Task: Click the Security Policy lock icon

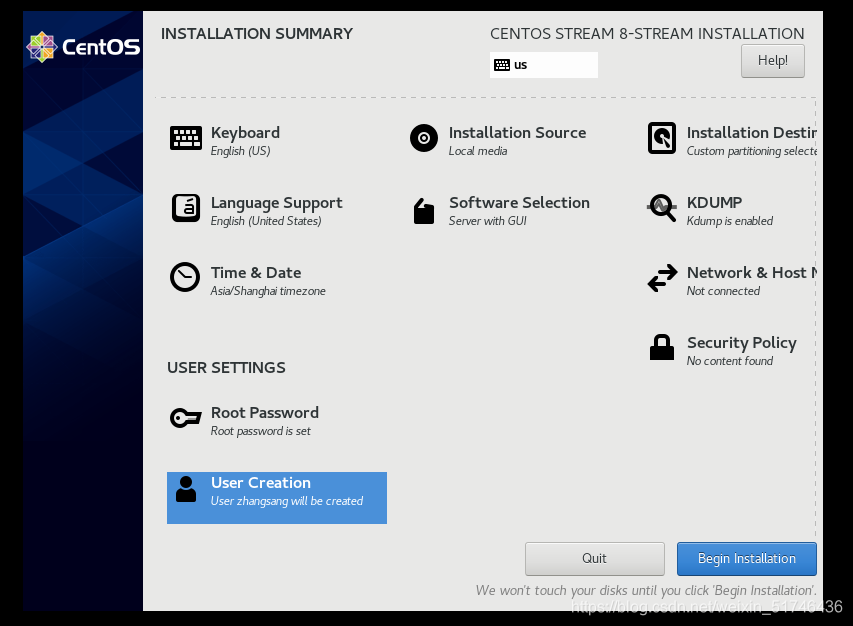Action: tap(662, 348)
